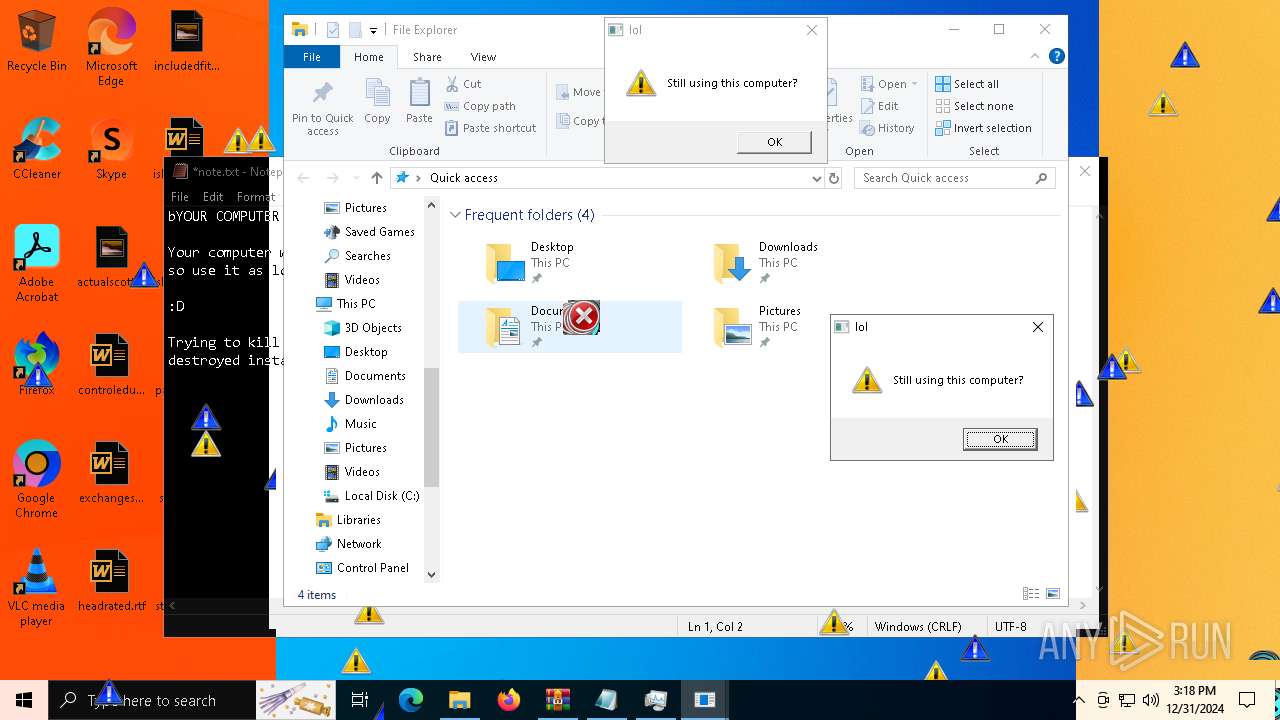Select VLC media player desktop icon
Image resolution: width=1280 pixels, height=720 pixels.
(37, 587)
